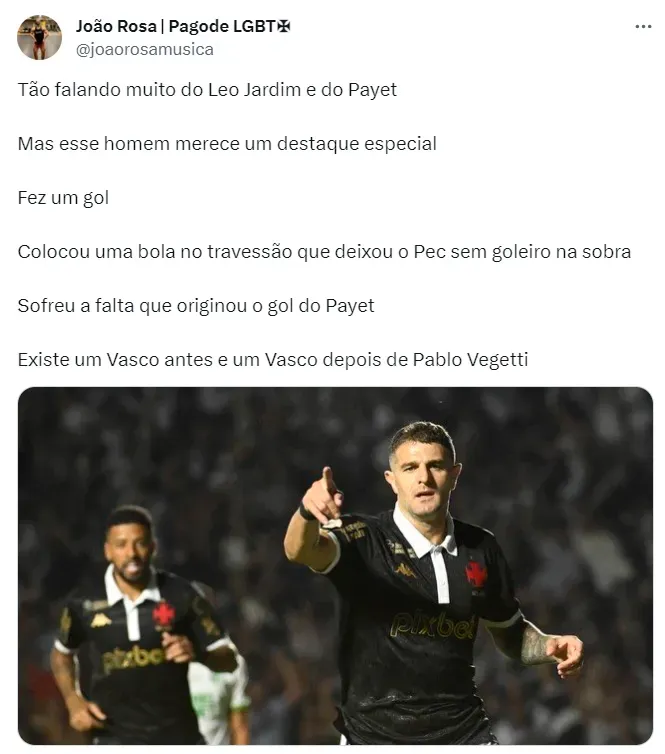Viewport: 665px width, 754px height.
Task: Click the red Vasco cross crest on the front player
Action: (476, 574)
